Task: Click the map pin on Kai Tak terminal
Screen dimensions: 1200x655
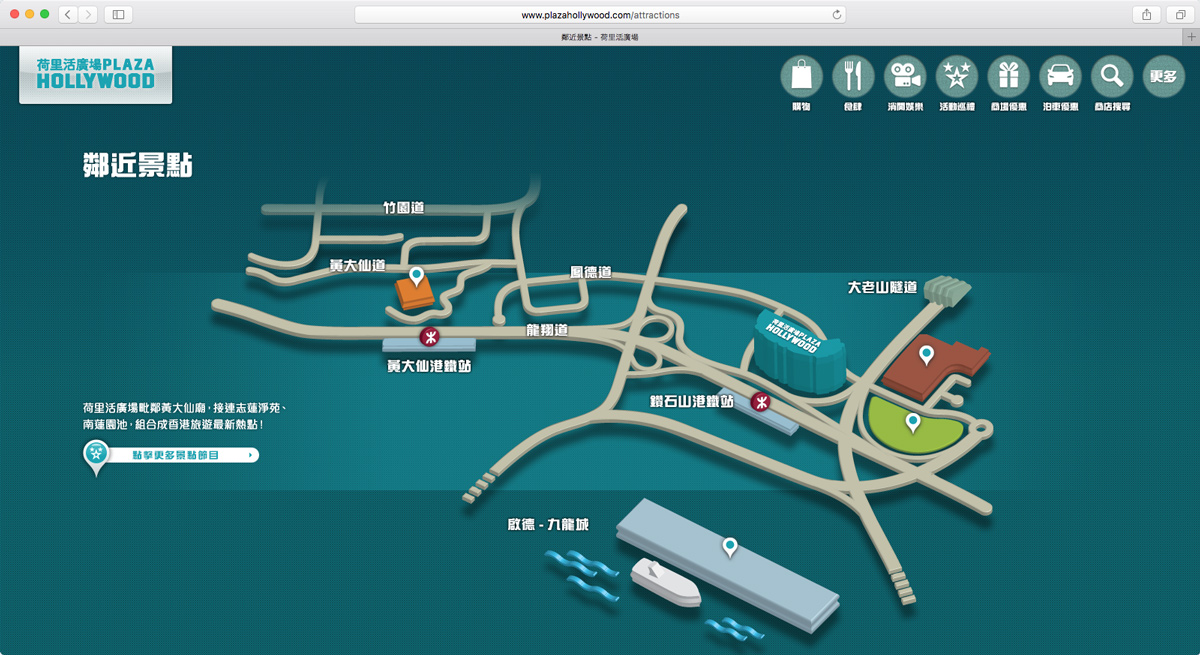Action: point(730,546)
